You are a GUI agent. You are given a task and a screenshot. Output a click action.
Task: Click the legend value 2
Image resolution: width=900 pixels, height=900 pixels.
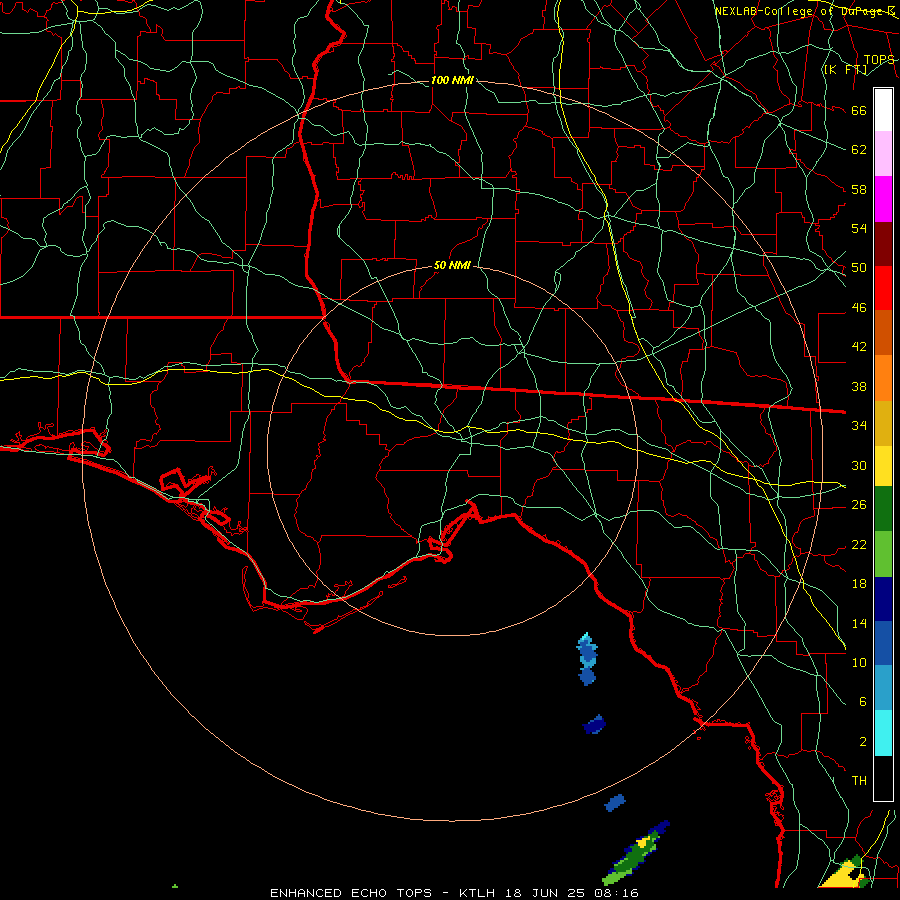[x=862, y=742]
